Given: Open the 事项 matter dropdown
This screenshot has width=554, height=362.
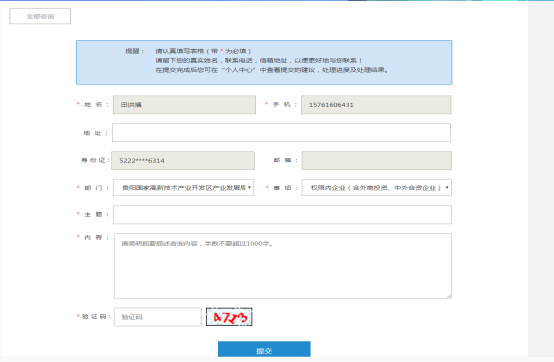Looking at the screenshot, I should (377, 188).
